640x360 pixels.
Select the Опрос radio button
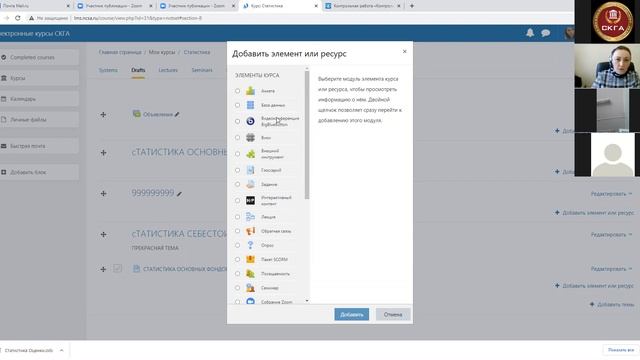coord(238,245)
